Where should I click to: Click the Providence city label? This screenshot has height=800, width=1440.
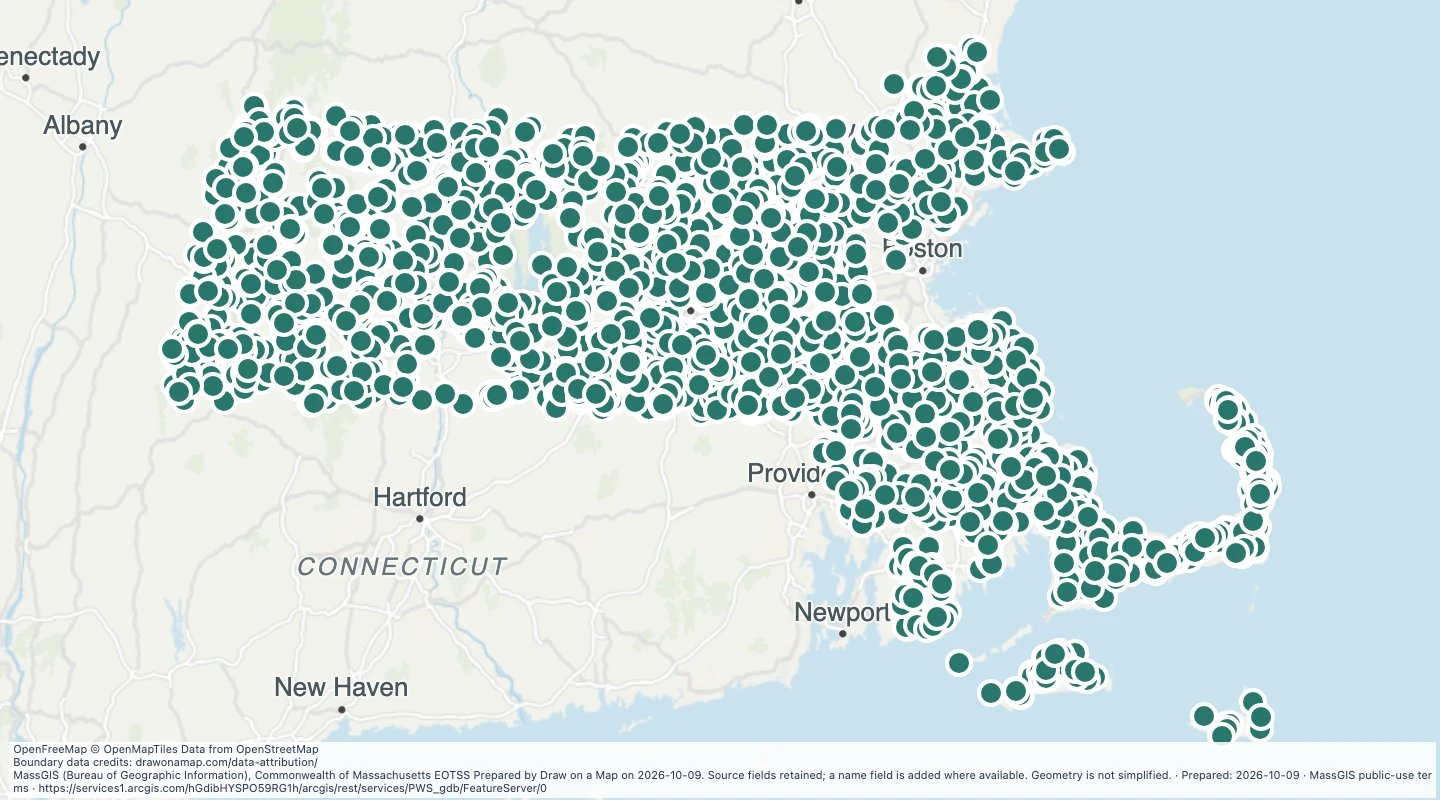point(789,473)
